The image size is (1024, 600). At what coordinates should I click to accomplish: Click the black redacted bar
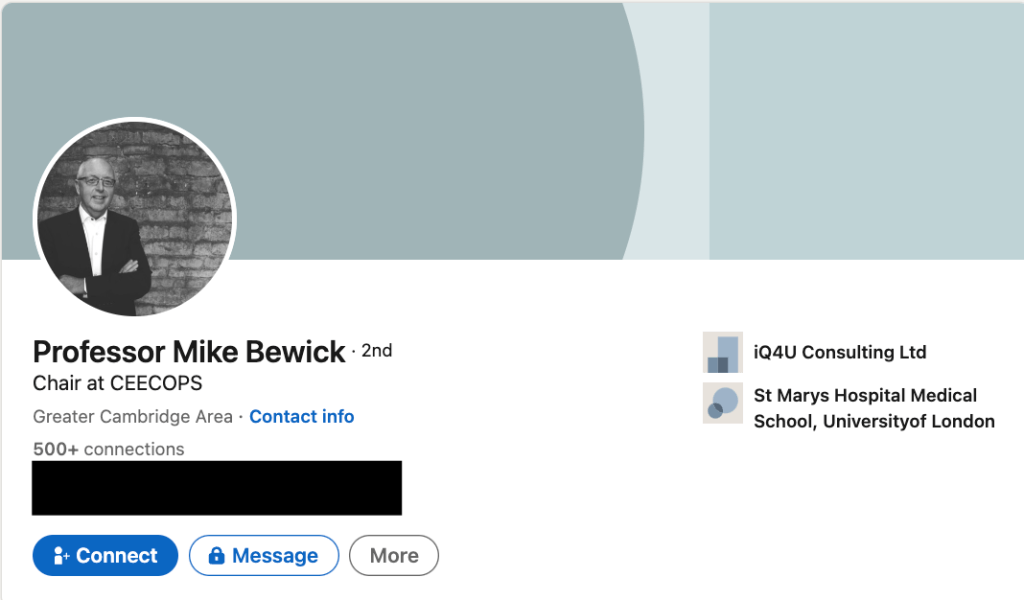coord(216,488)
